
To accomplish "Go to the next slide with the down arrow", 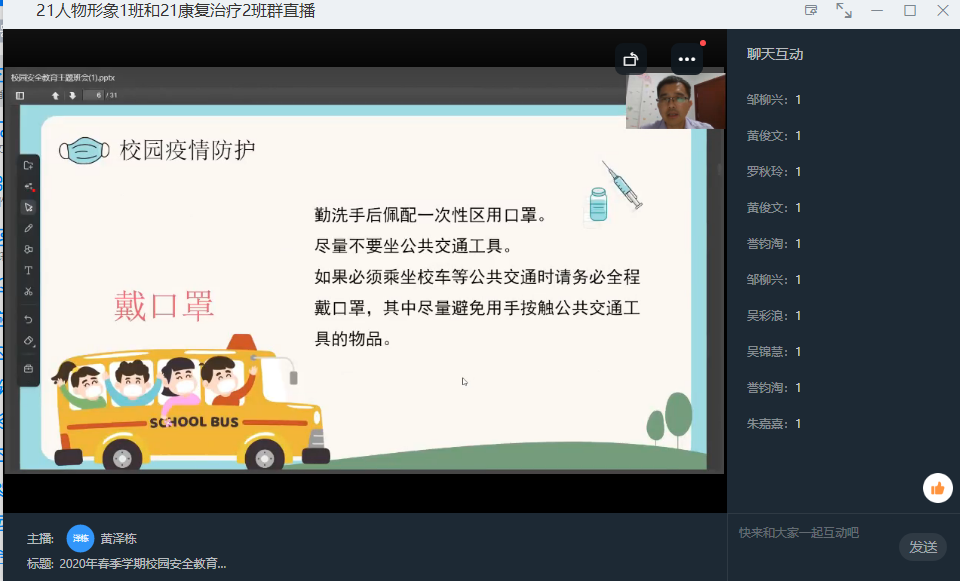I will pyautogui.click(x=72, y=95).
